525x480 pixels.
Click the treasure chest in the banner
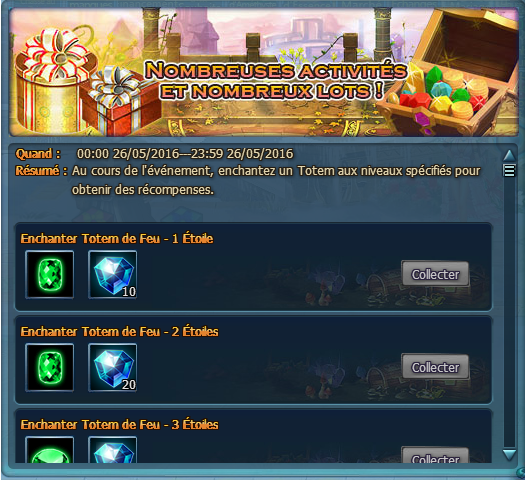[x=450, y=72]
